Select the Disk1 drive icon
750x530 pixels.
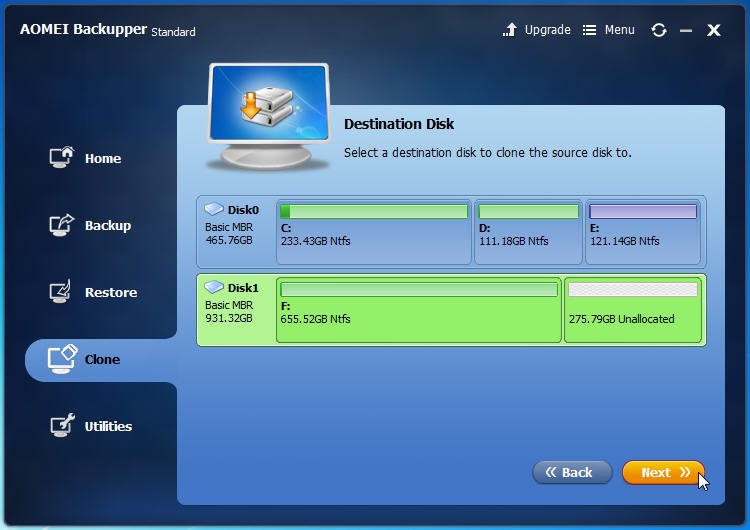pyautogui.click(x=214, y=287)
